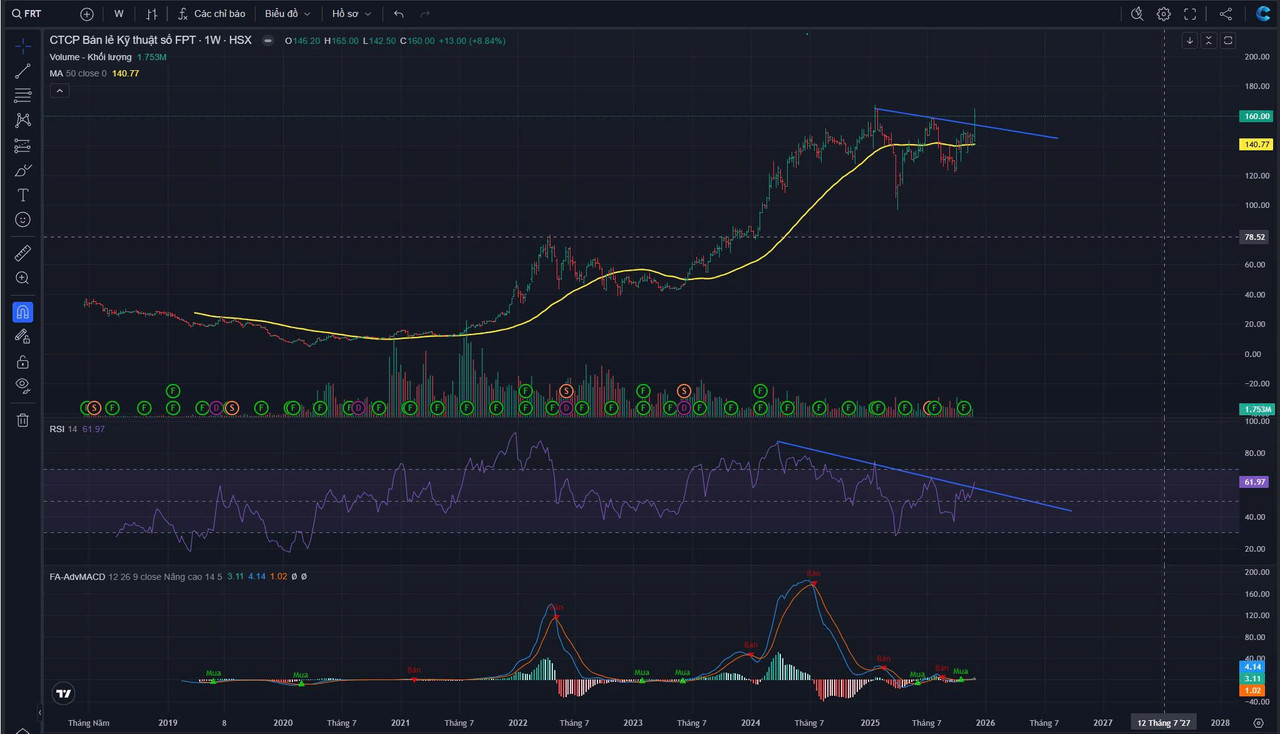Open the emoji icons tool
Viewport: 1280px width, 734px height.
click(x=22, y=219)
